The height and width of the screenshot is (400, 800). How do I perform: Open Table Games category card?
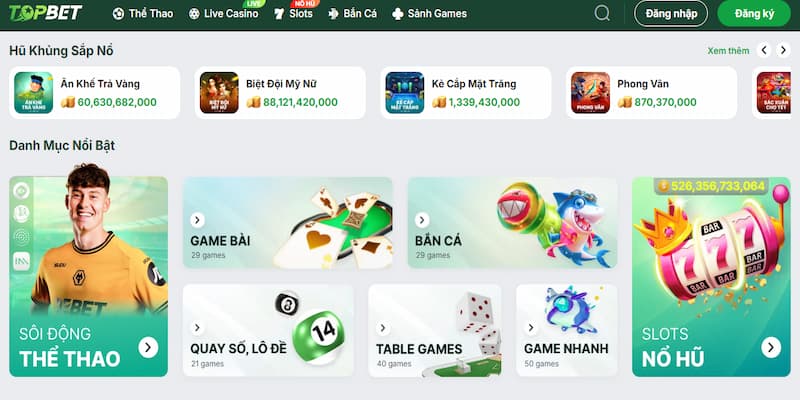[435, 331]
